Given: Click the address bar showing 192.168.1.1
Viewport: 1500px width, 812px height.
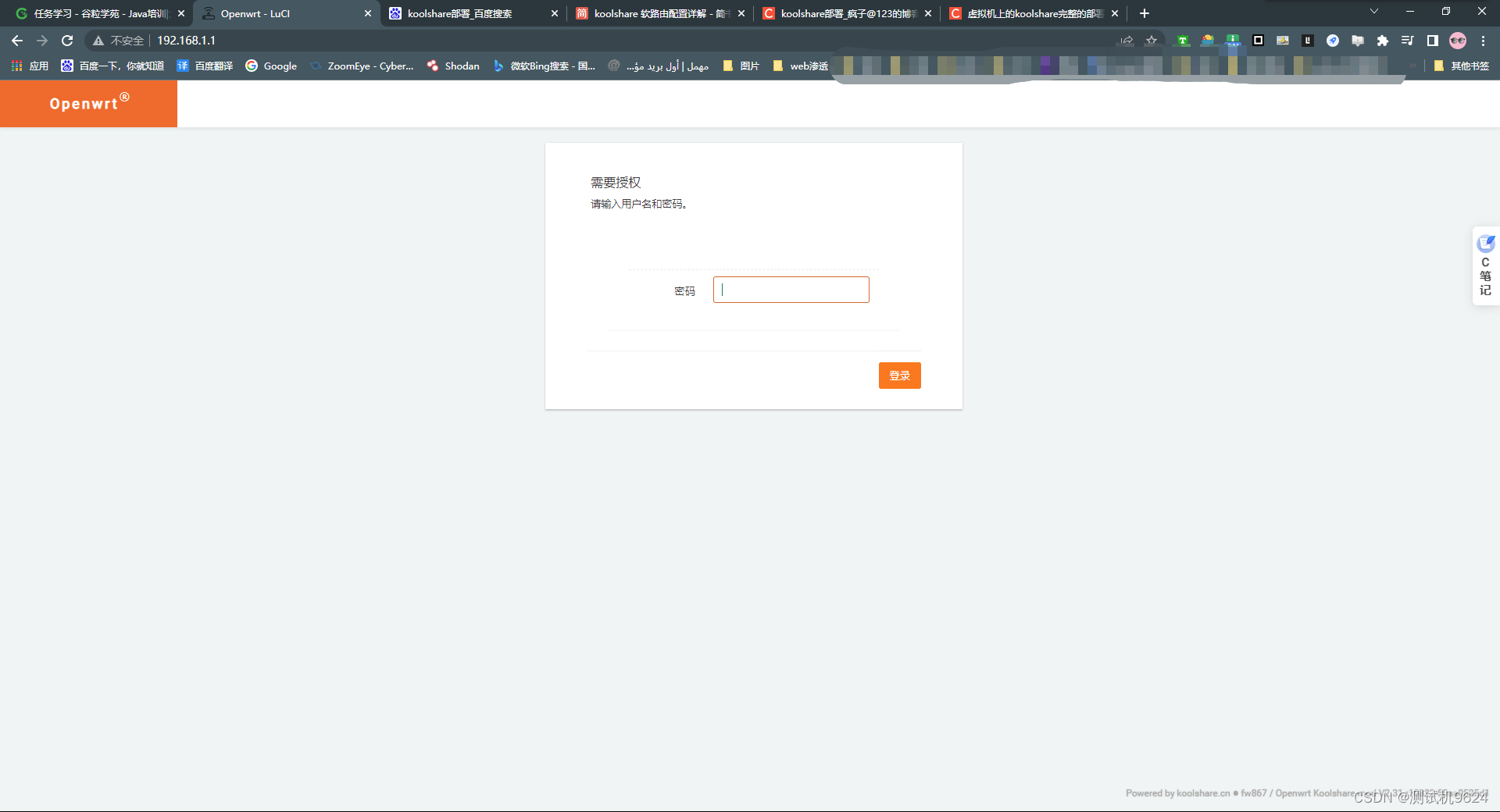Looking at the screenshot, I should click(x=625, y=41).
